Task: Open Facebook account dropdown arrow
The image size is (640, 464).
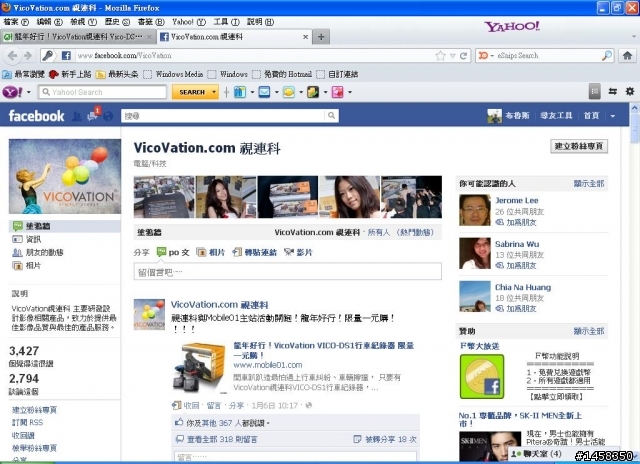Action: (x=613, y=116)
